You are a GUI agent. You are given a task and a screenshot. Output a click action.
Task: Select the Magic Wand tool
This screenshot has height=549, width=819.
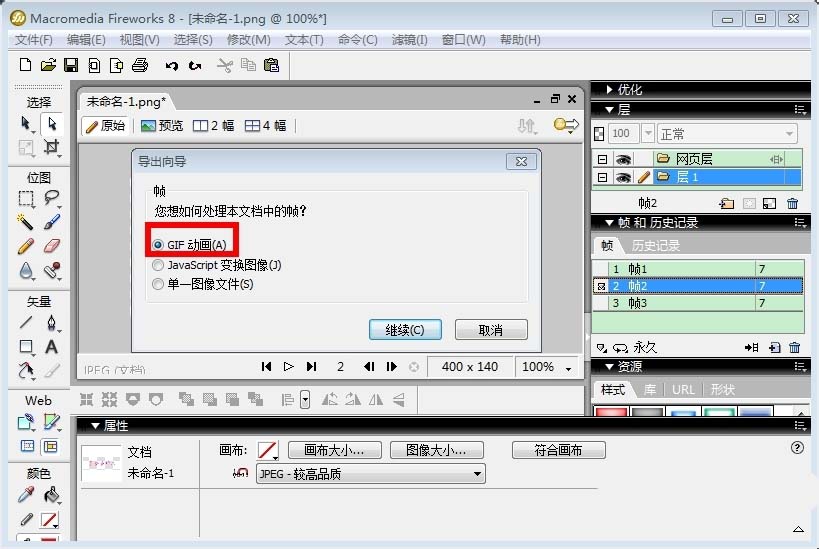tap(25, 222)
